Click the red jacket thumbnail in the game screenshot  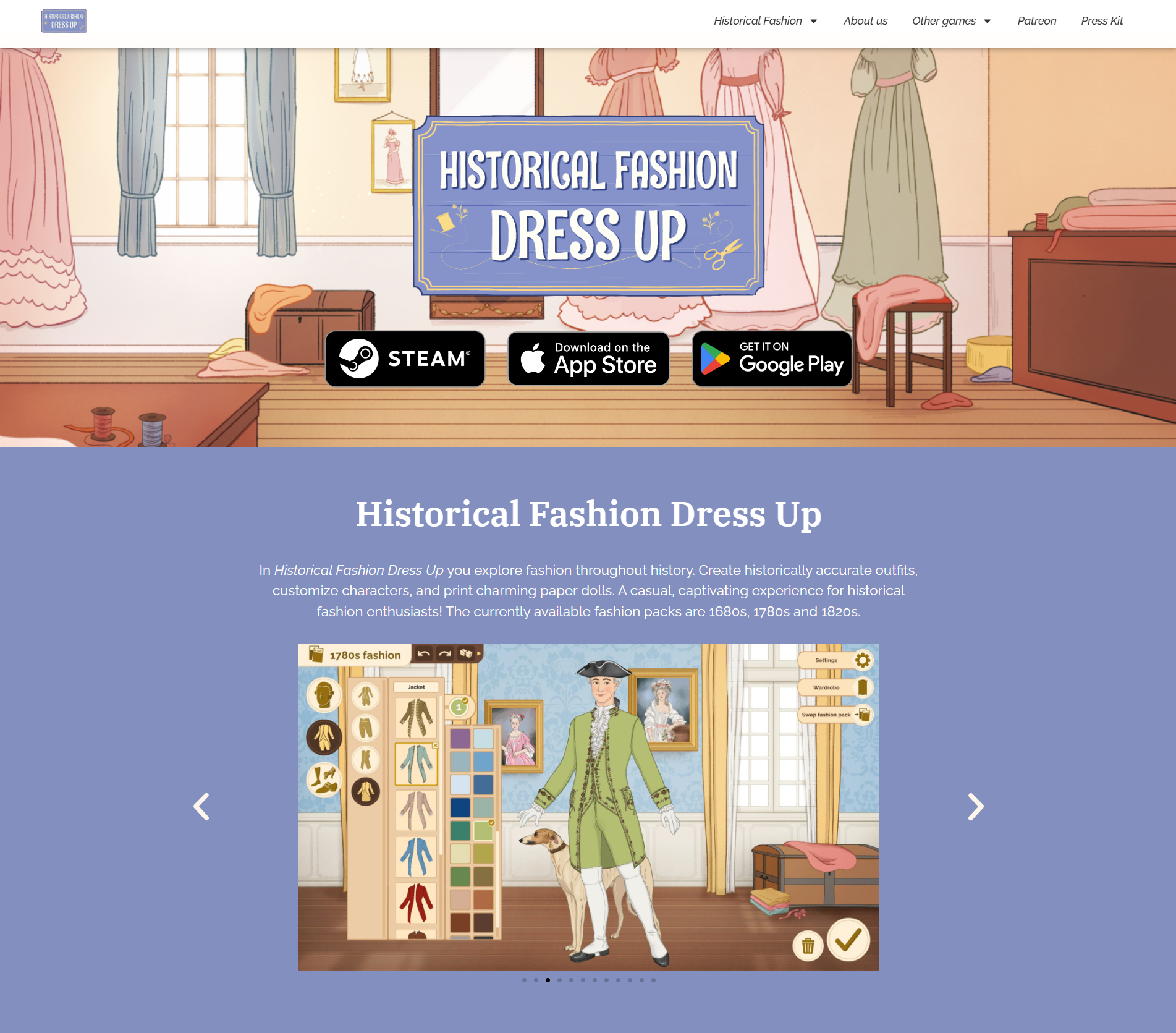pos(416,903)
